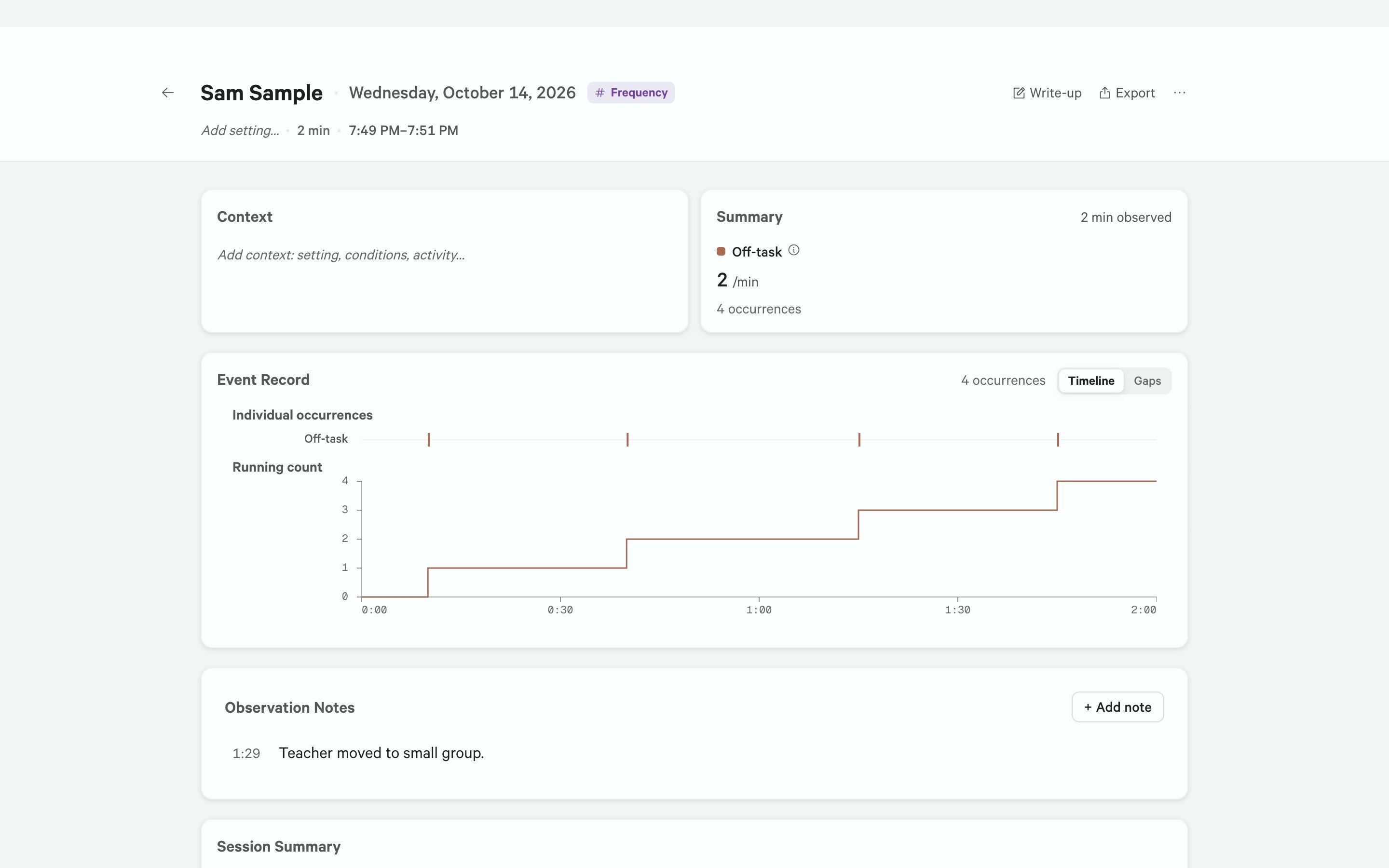The image size is (1389, 868).
Task: Click the info icon next to Off-task
Action: [793, 250]
